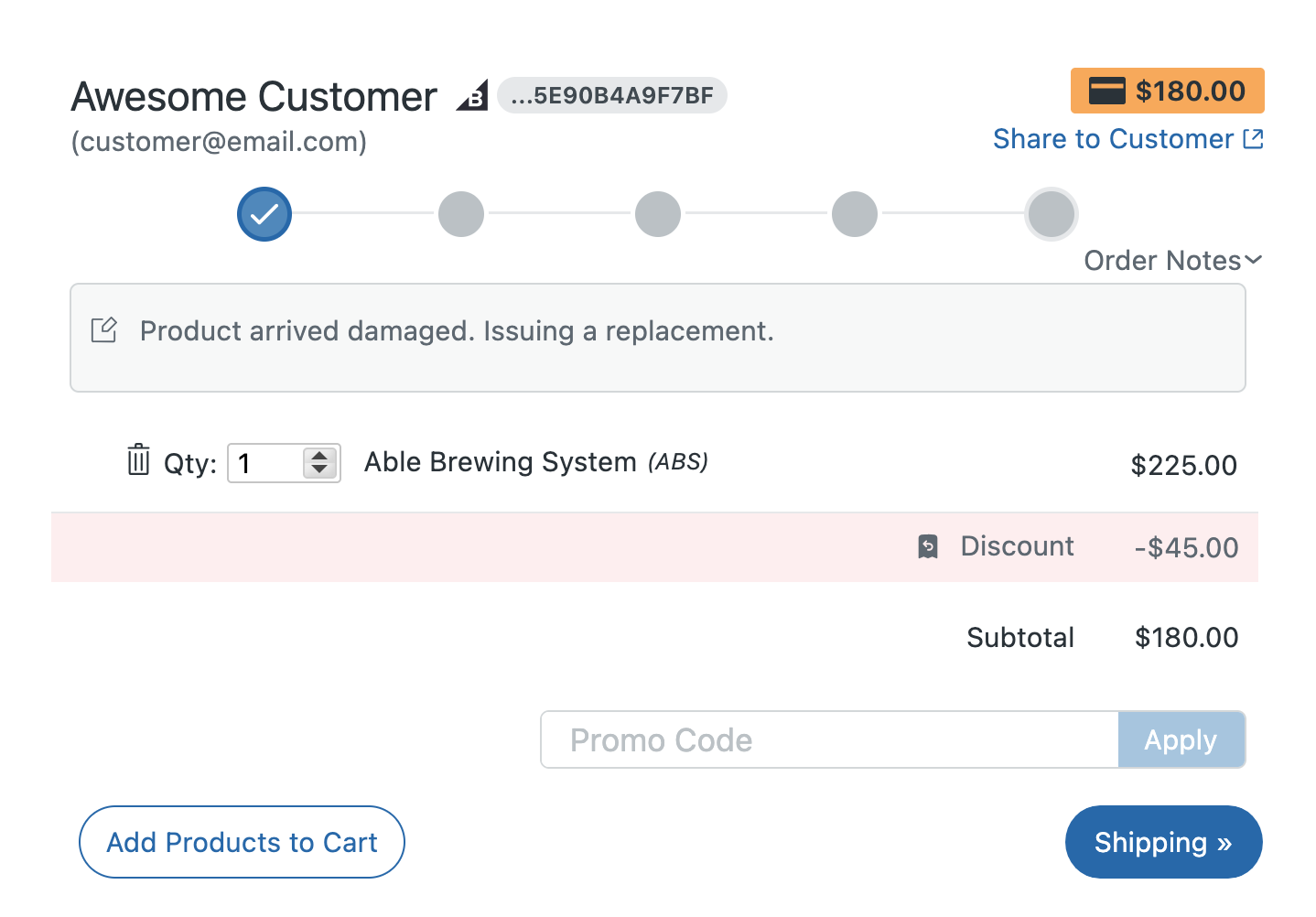Select the last progress step circle

point(1052,213)
